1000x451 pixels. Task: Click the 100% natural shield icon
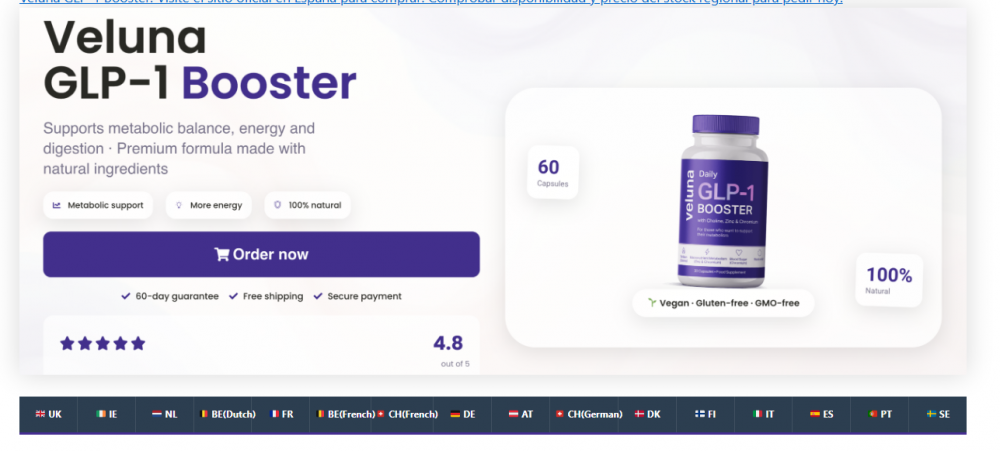click(x=277, y=205)
